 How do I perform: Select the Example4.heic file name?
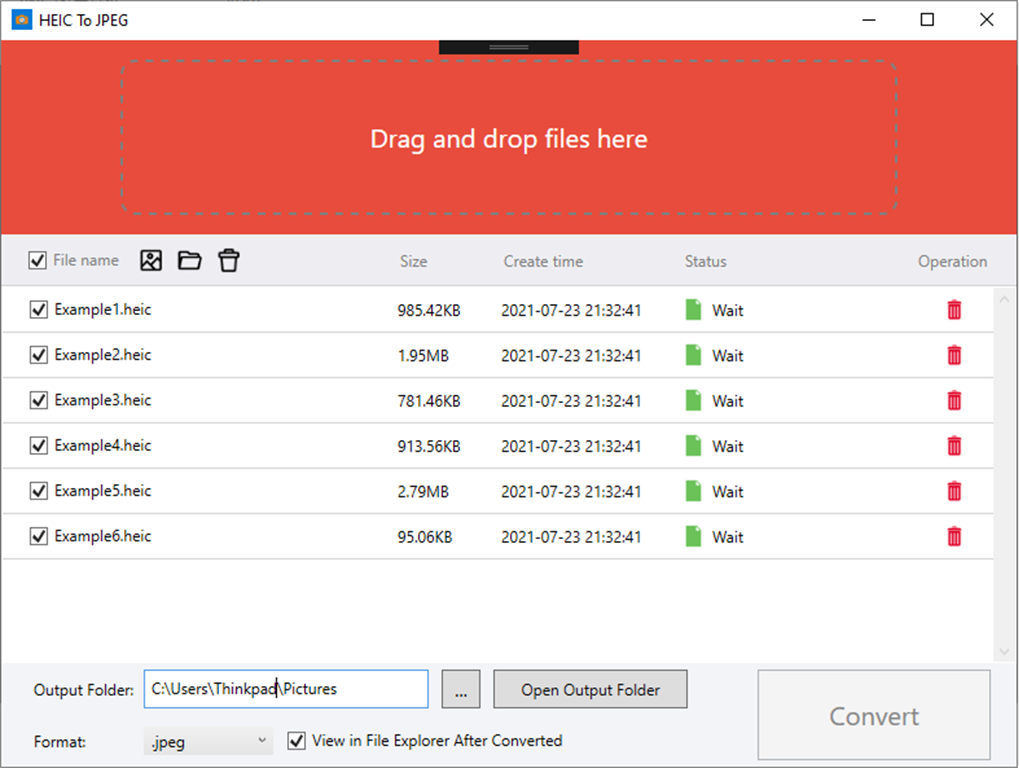(103, 446)
